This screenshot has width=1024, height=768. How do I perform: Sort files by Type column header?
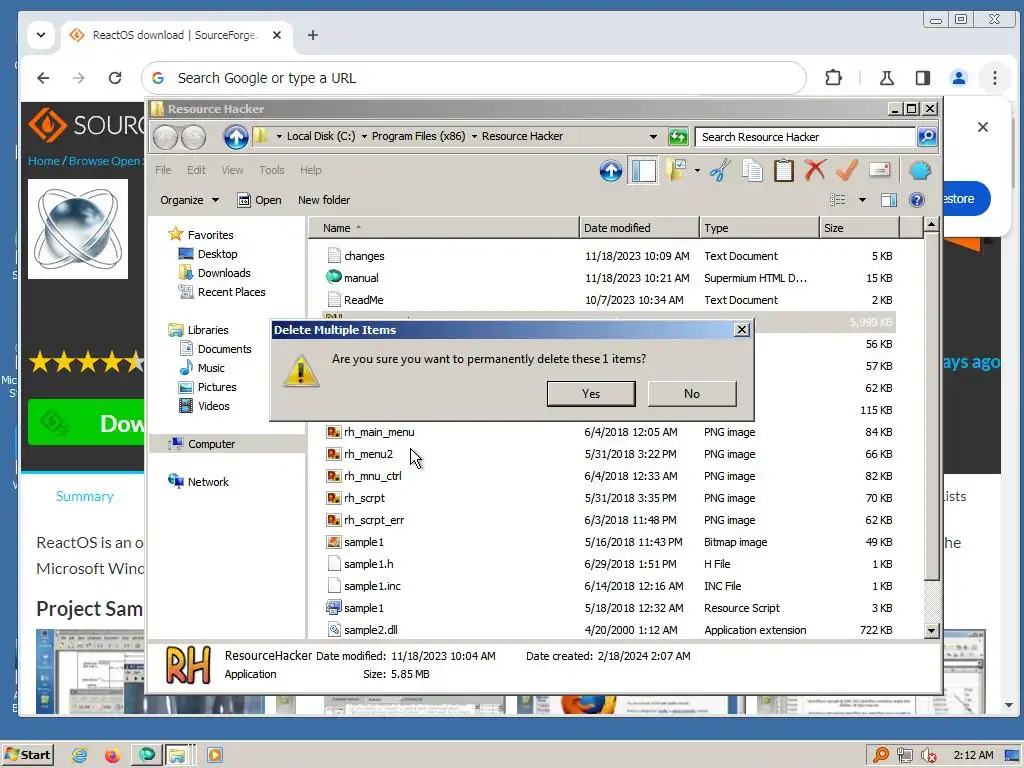(759, 228)
